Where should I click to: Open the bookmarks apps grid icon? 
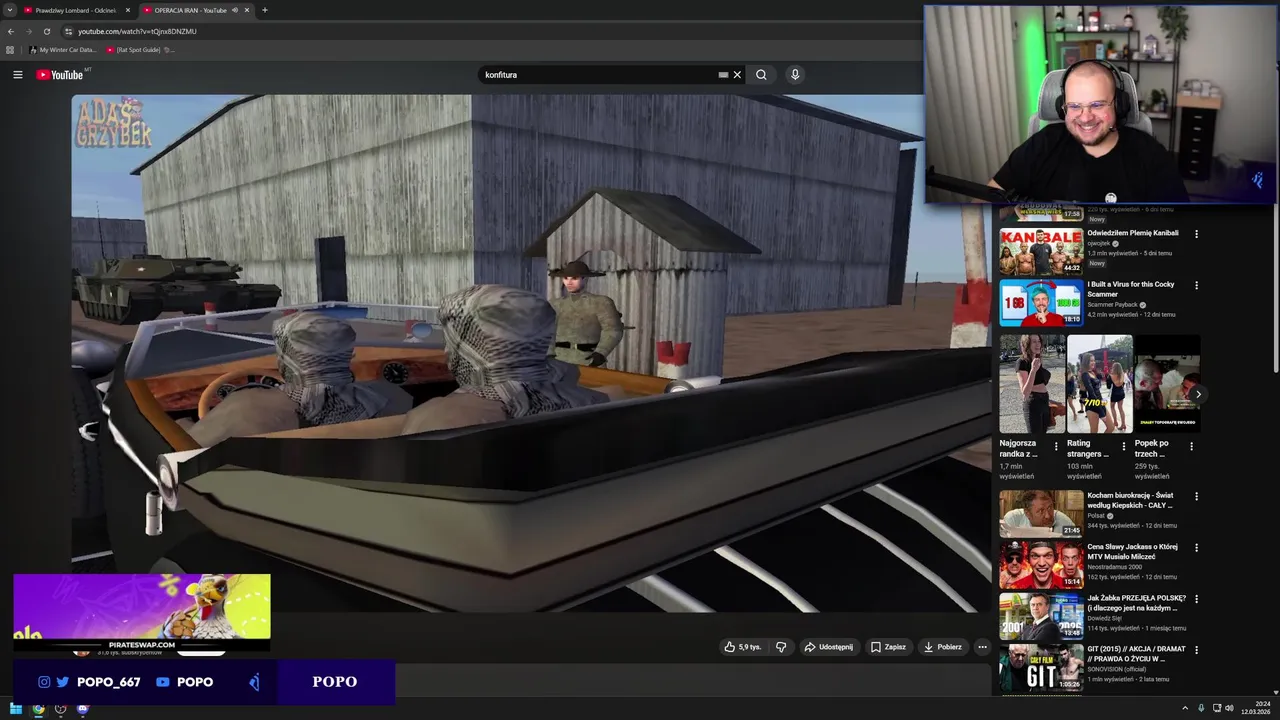pyautogui.click(x=10, y=49)
